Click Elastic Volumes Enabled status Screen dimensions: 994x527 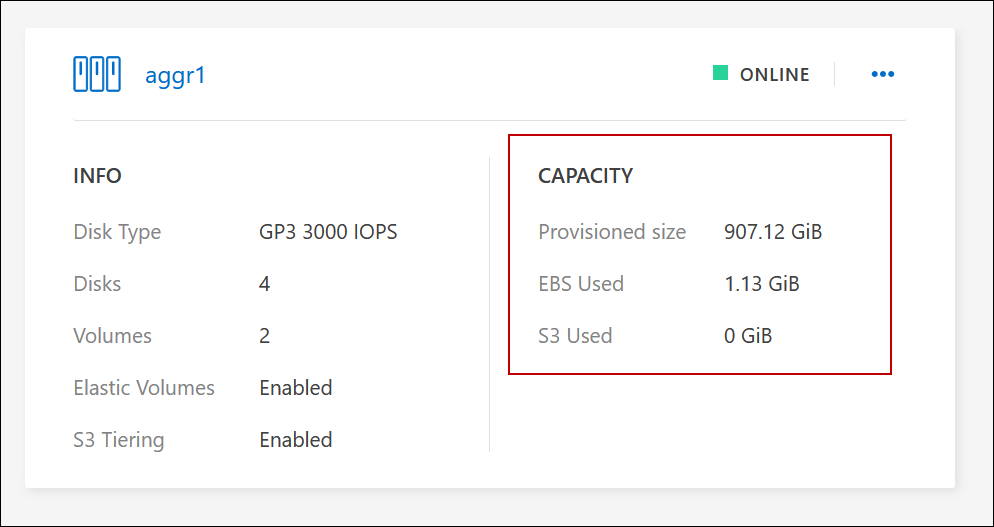click(296, 388)
